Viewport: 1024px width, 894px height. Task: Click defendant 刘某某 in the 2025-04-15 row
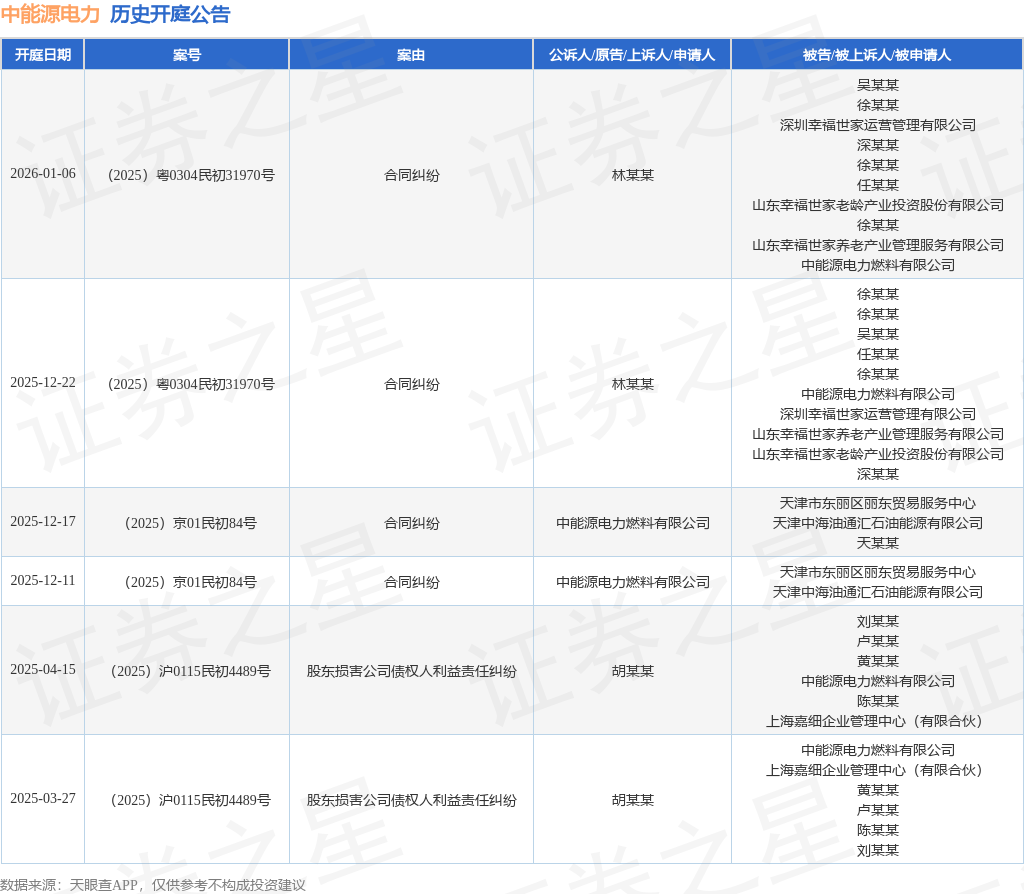[x=878, y=621]
